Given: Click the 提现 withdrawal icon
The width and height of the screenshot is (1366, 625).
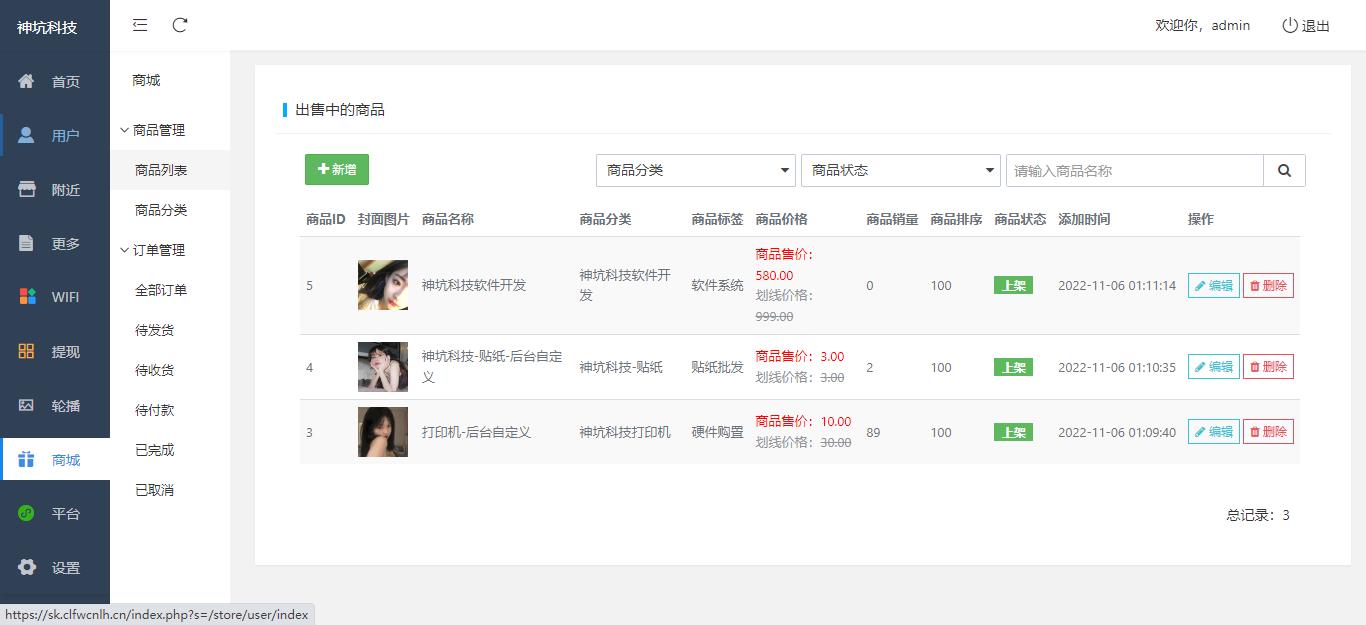Looking at the screenshot, I should [27, 350].
